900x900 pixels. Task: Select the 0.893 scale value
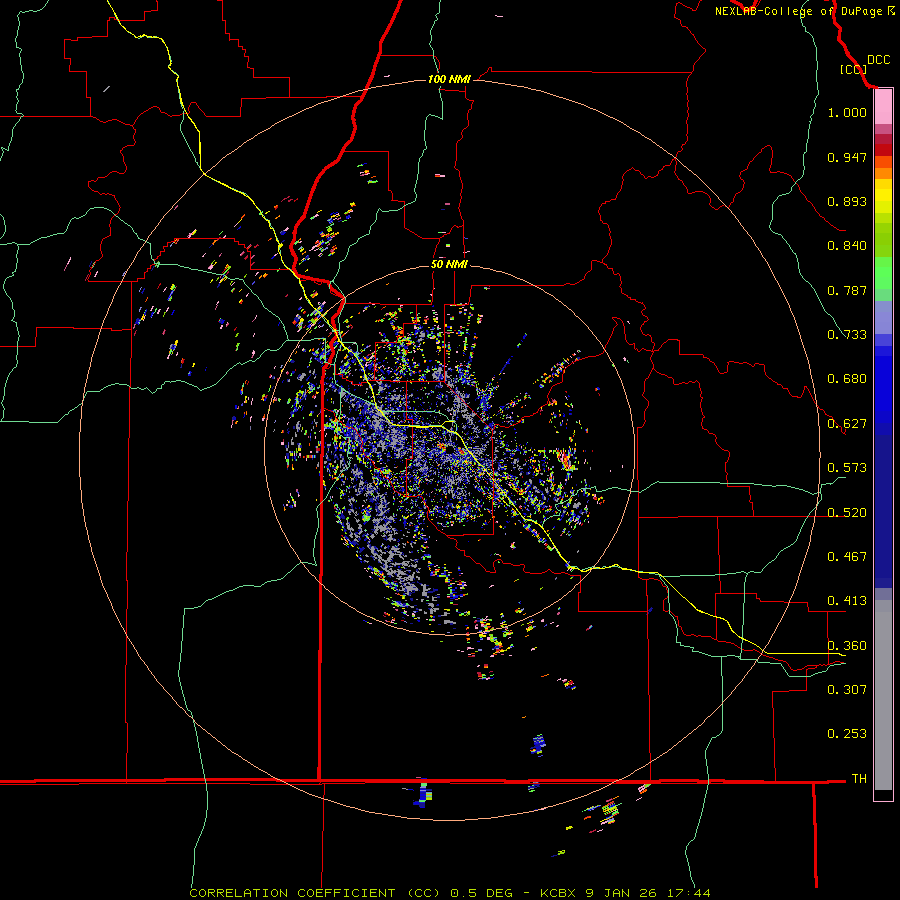point(847,201)
